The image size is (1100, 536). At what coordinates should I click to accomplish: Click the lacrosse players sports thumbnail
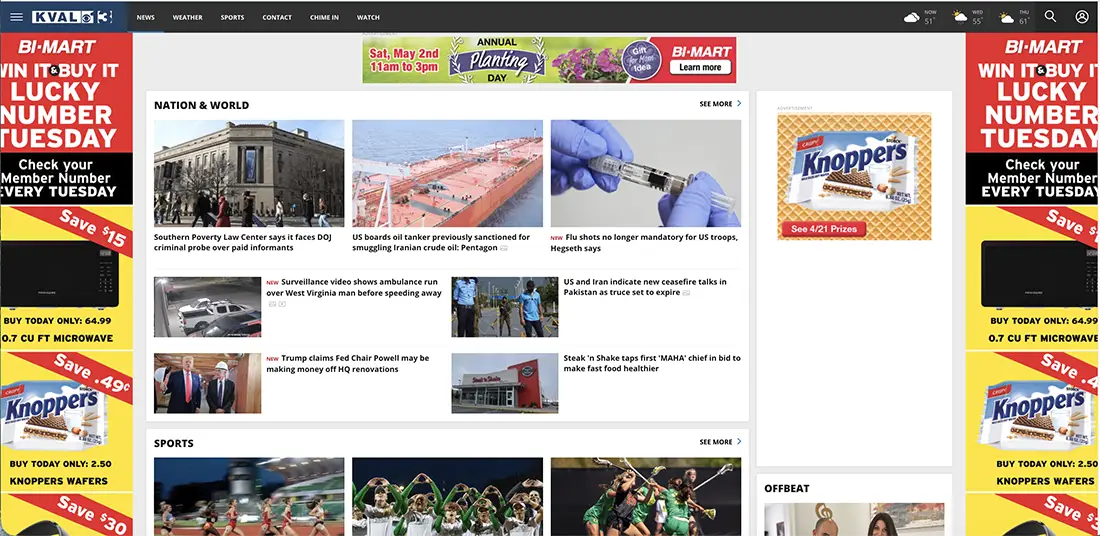645,497
